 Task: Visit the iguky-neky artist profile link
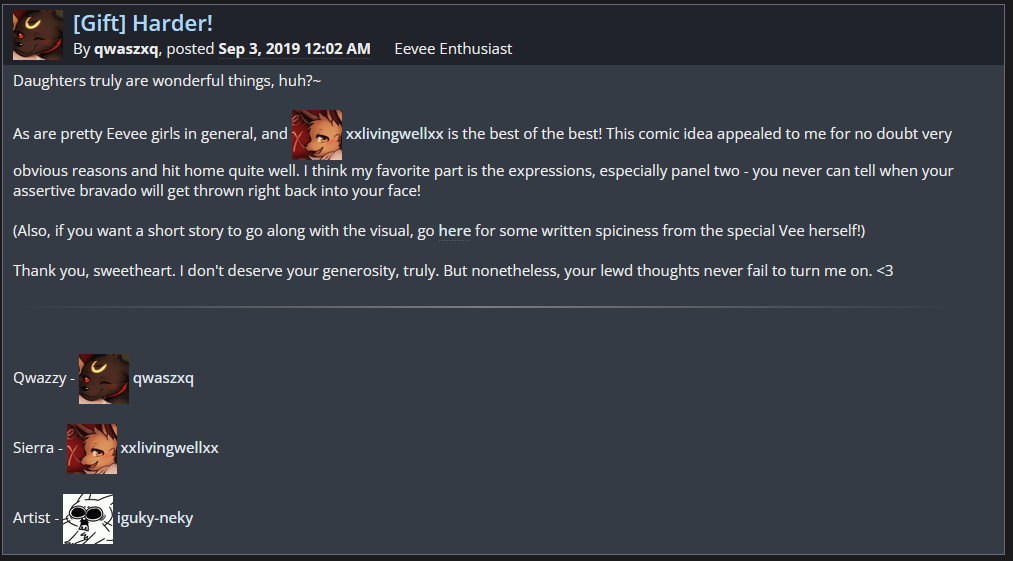click(x=155, y=518)
